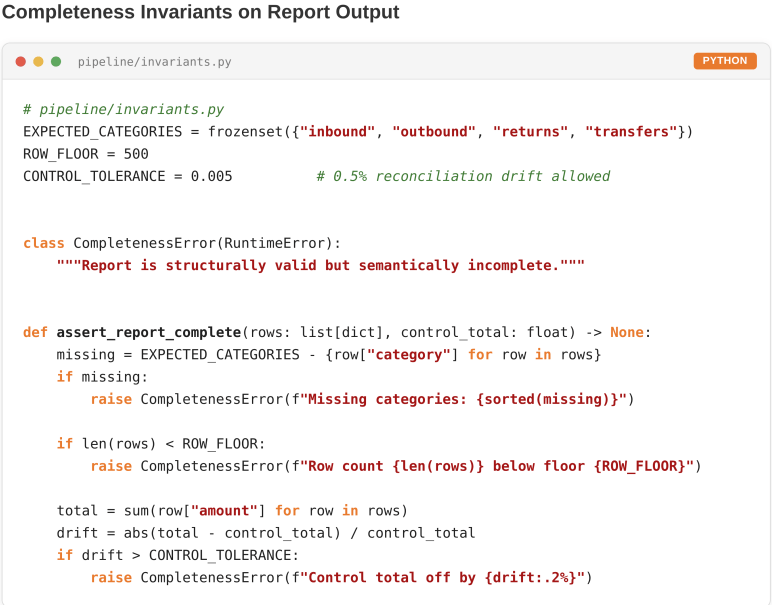The image size is (772, 605).
Task: Click the line 'drift = abs(total - control_total) / control_total'
Action: [x=266, y=533]
